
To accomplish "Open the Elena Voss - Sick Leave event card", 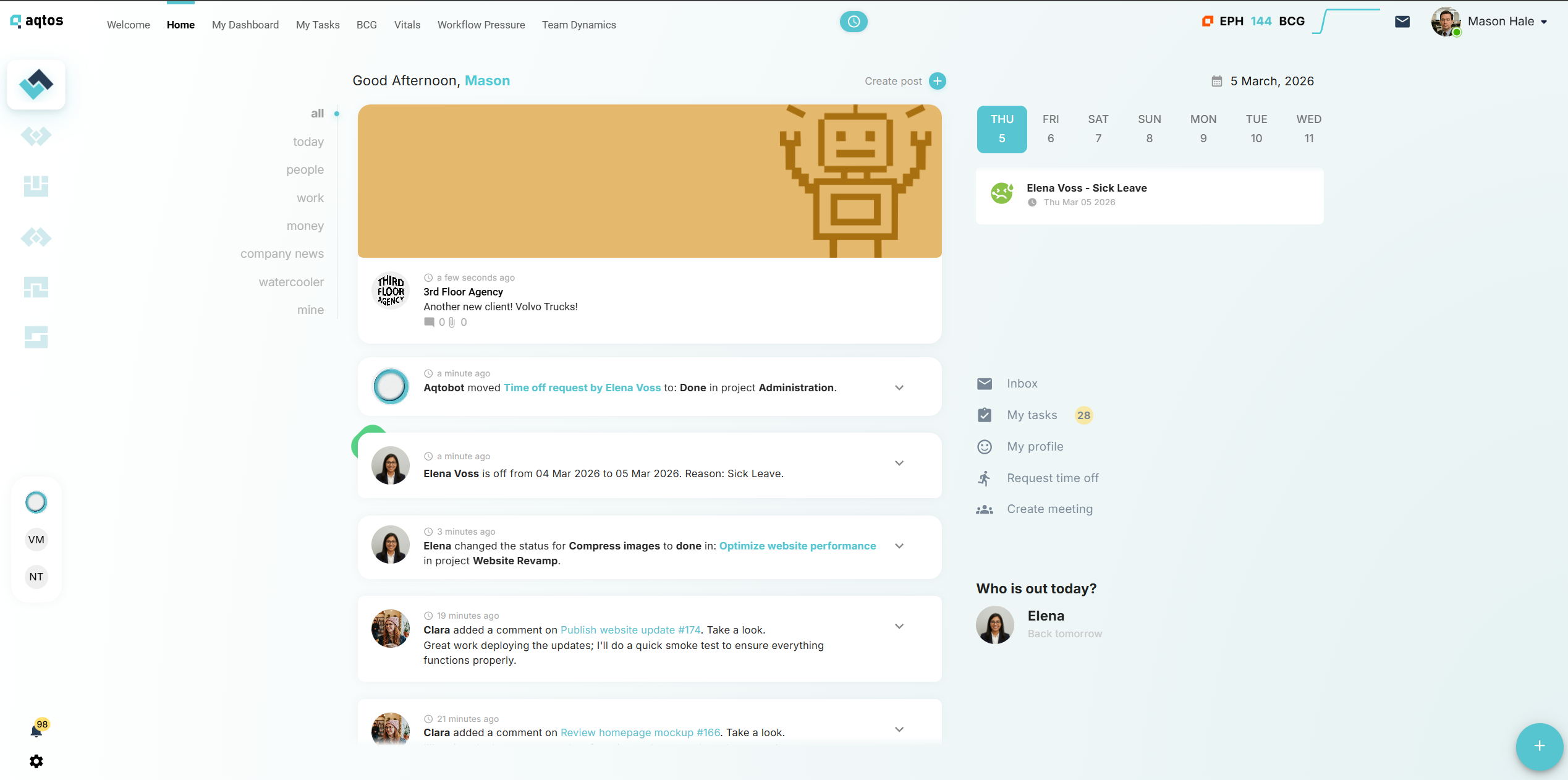I will (x=1150, y=195).
